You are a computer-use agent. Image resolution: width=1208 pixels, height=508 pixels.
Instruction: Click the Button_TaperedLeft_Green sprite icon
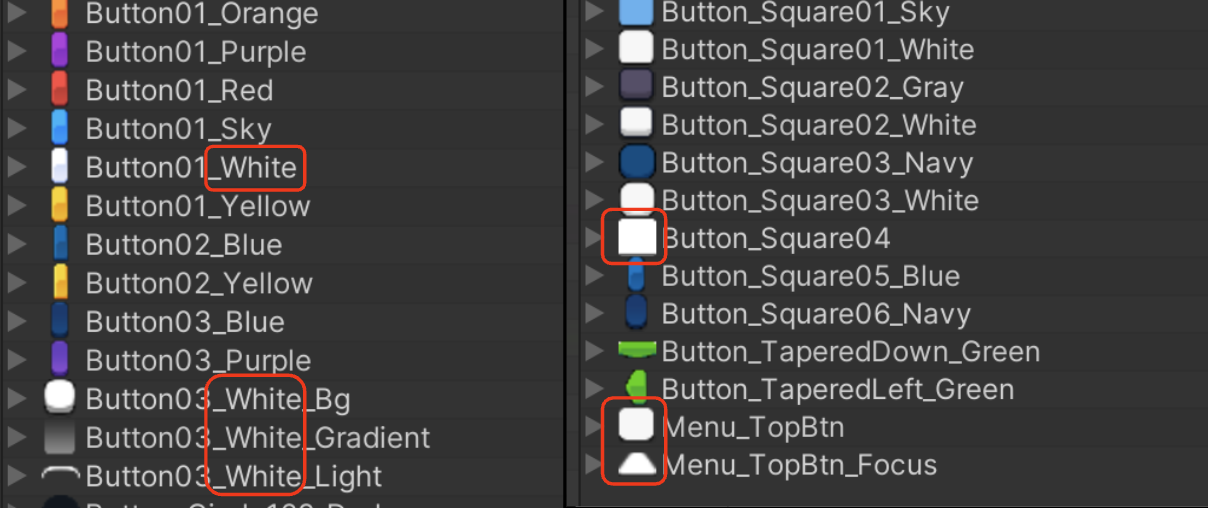[x=636, y=388]
